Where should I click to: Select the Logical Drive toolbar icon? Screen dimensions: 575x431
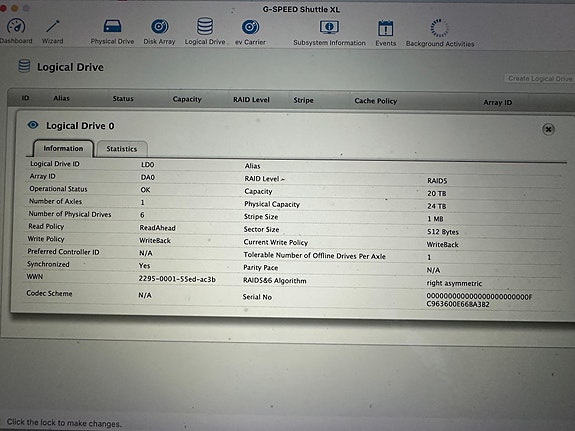(205, 32)
